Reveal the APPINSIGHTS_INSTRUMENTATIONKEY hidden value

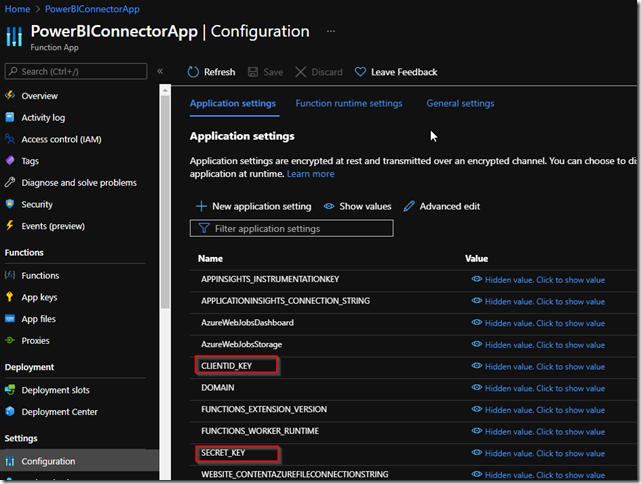(x=538, y=280)
